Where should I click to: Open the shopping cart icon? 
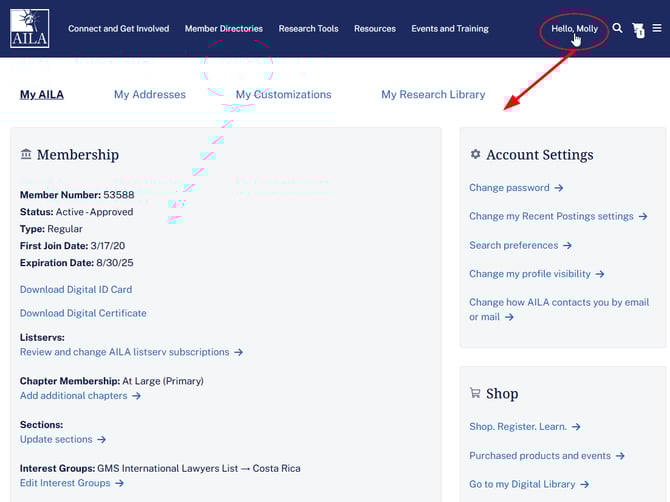coord(638,31)
